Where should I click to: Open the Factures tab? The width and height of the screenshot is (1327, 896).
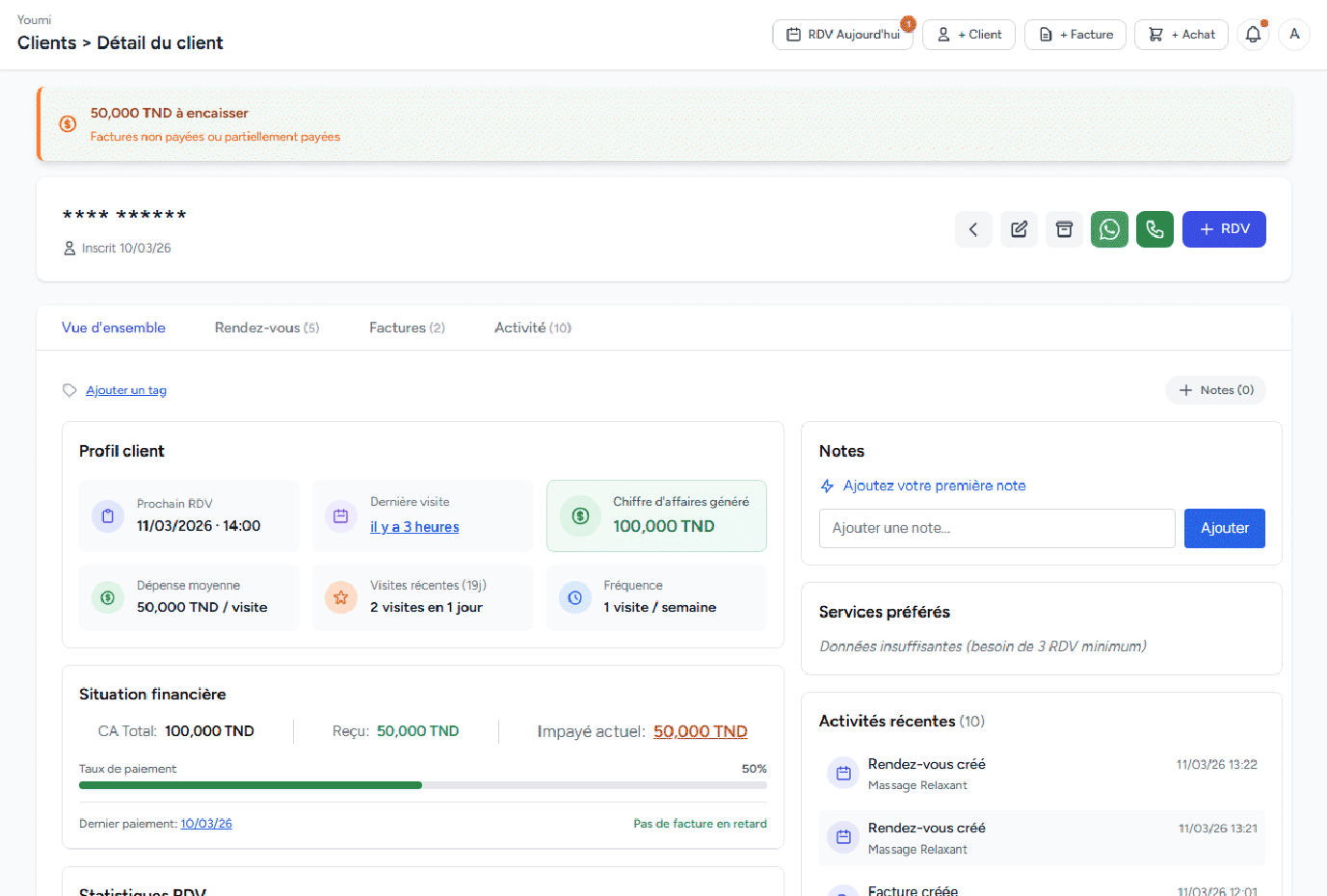407,328
